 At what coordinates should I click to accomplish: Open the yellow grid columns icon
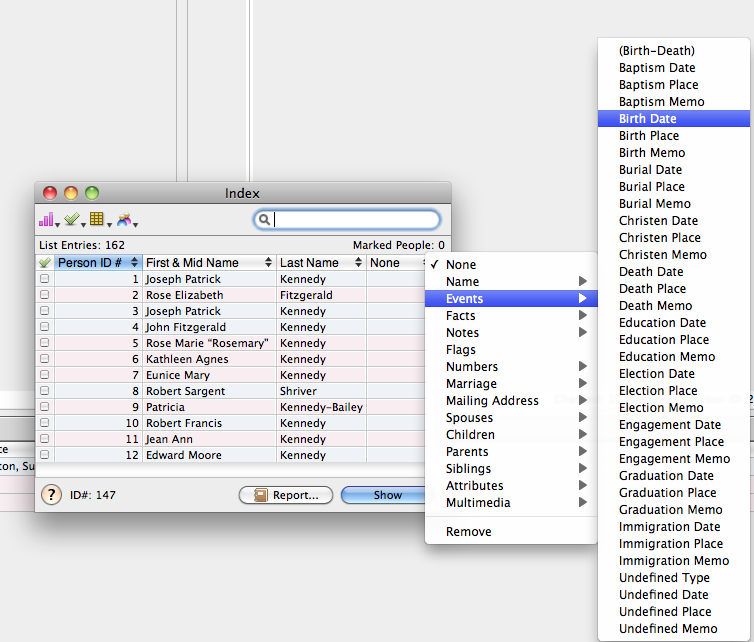pos(97,220)
